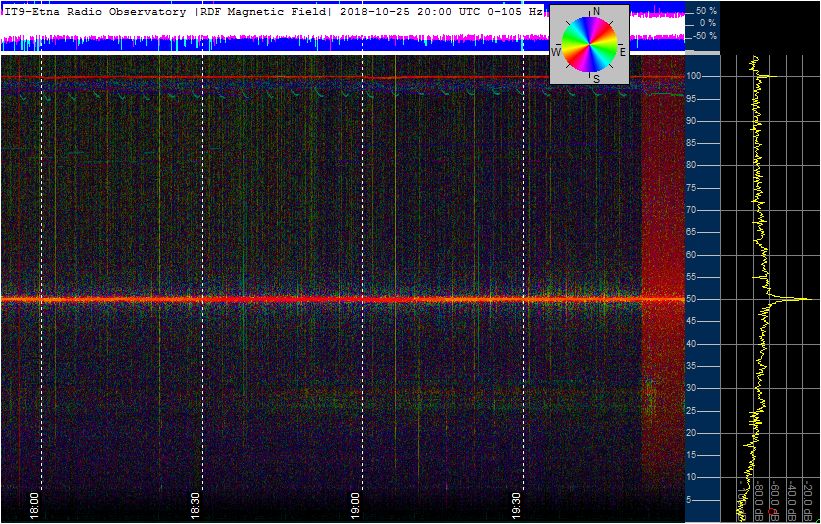This screenshot has height=524, width=821.
Task: Click the direction color wheel compass
Action: [x=590, y=44]
